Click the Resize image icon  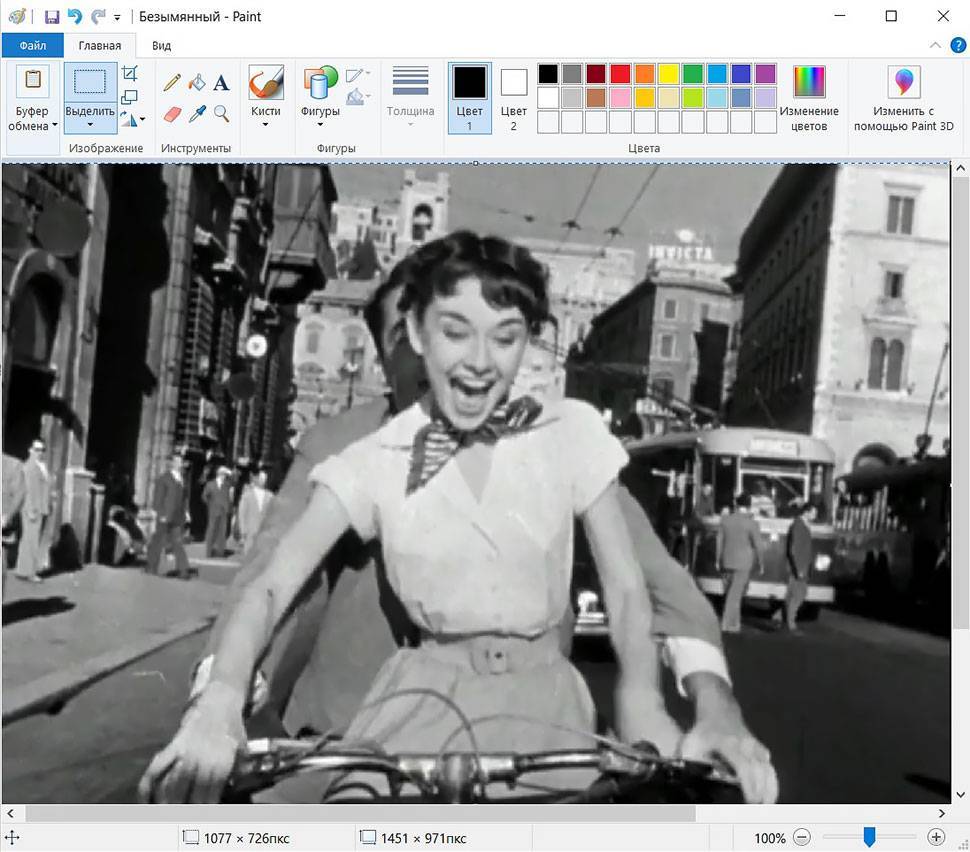pyautogui.click(x=130, y=97)
